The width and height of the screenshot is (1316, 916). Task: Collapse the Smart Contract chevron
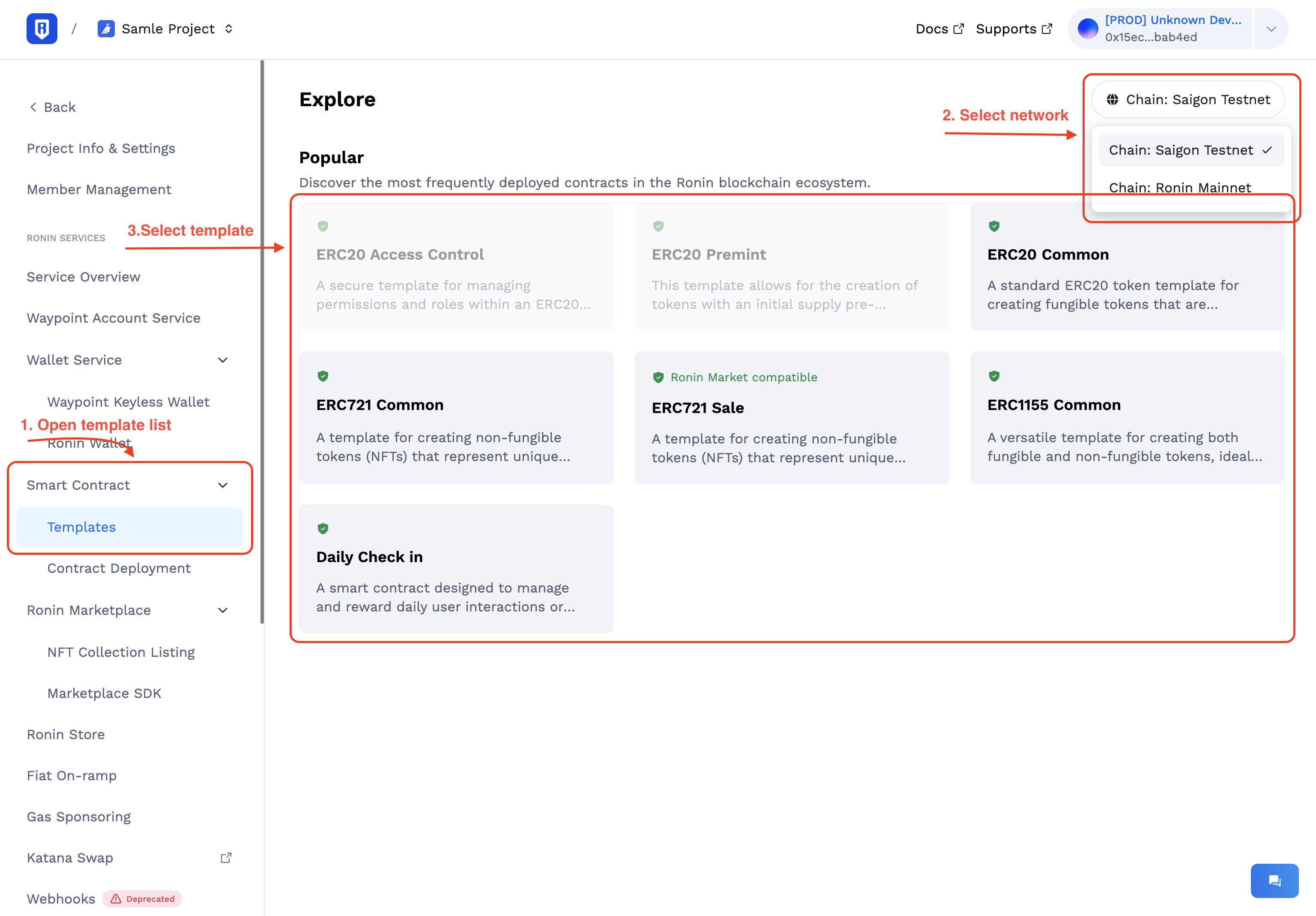coord(223,485)
